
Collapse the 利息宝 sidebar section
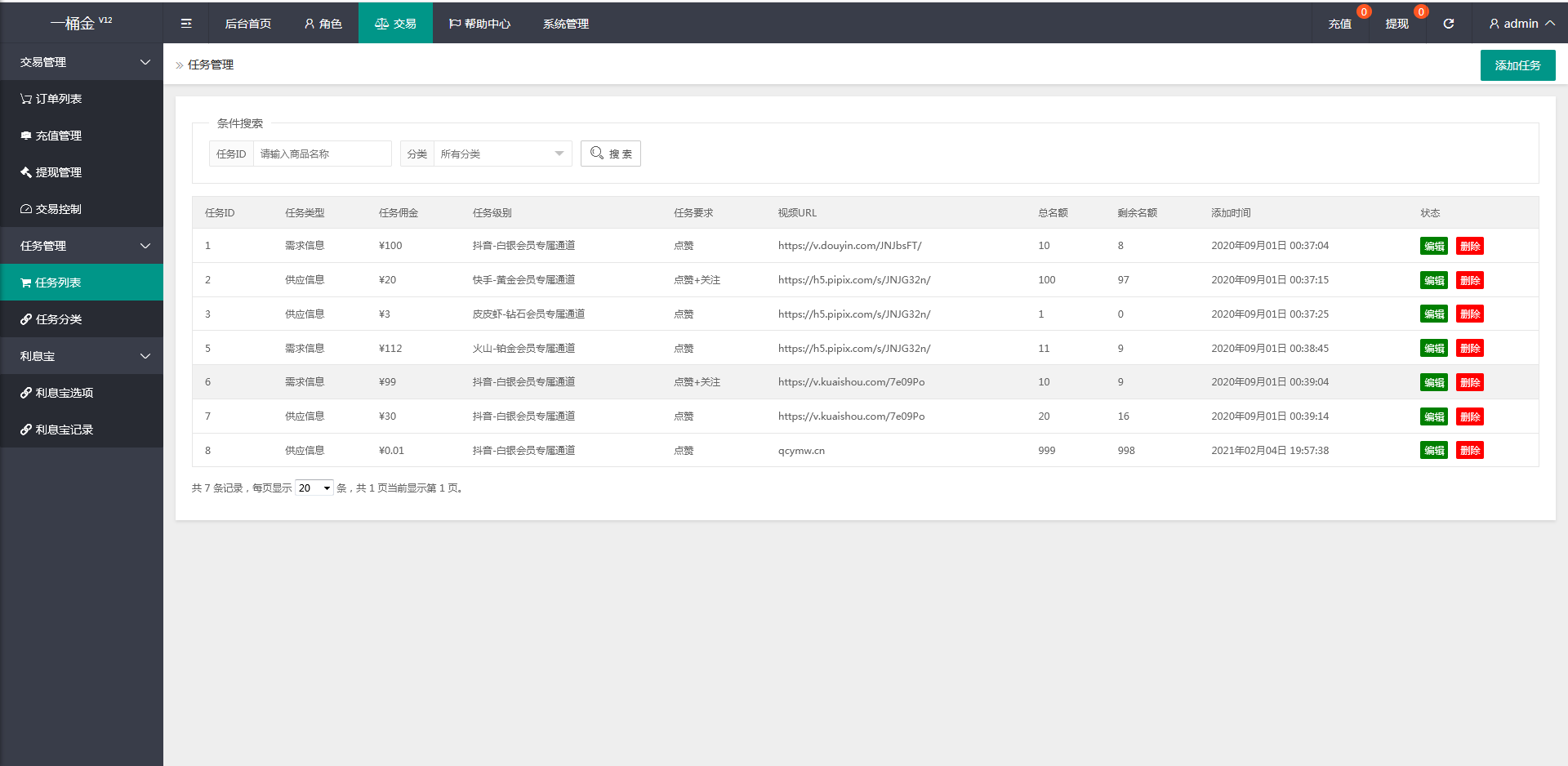point(82,356)
